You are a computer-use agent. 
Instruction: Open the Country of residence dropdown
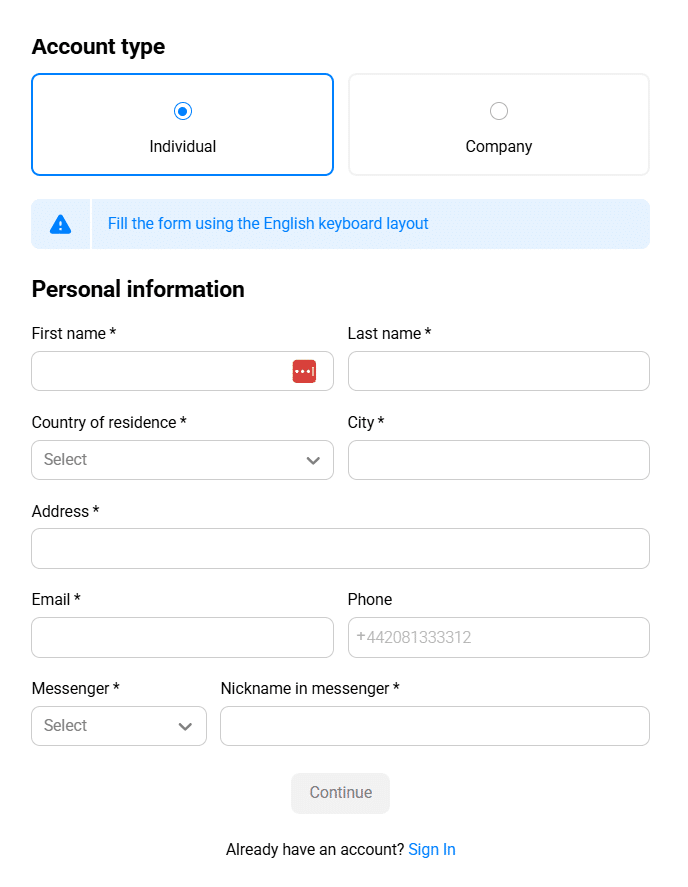coord(170,460)
